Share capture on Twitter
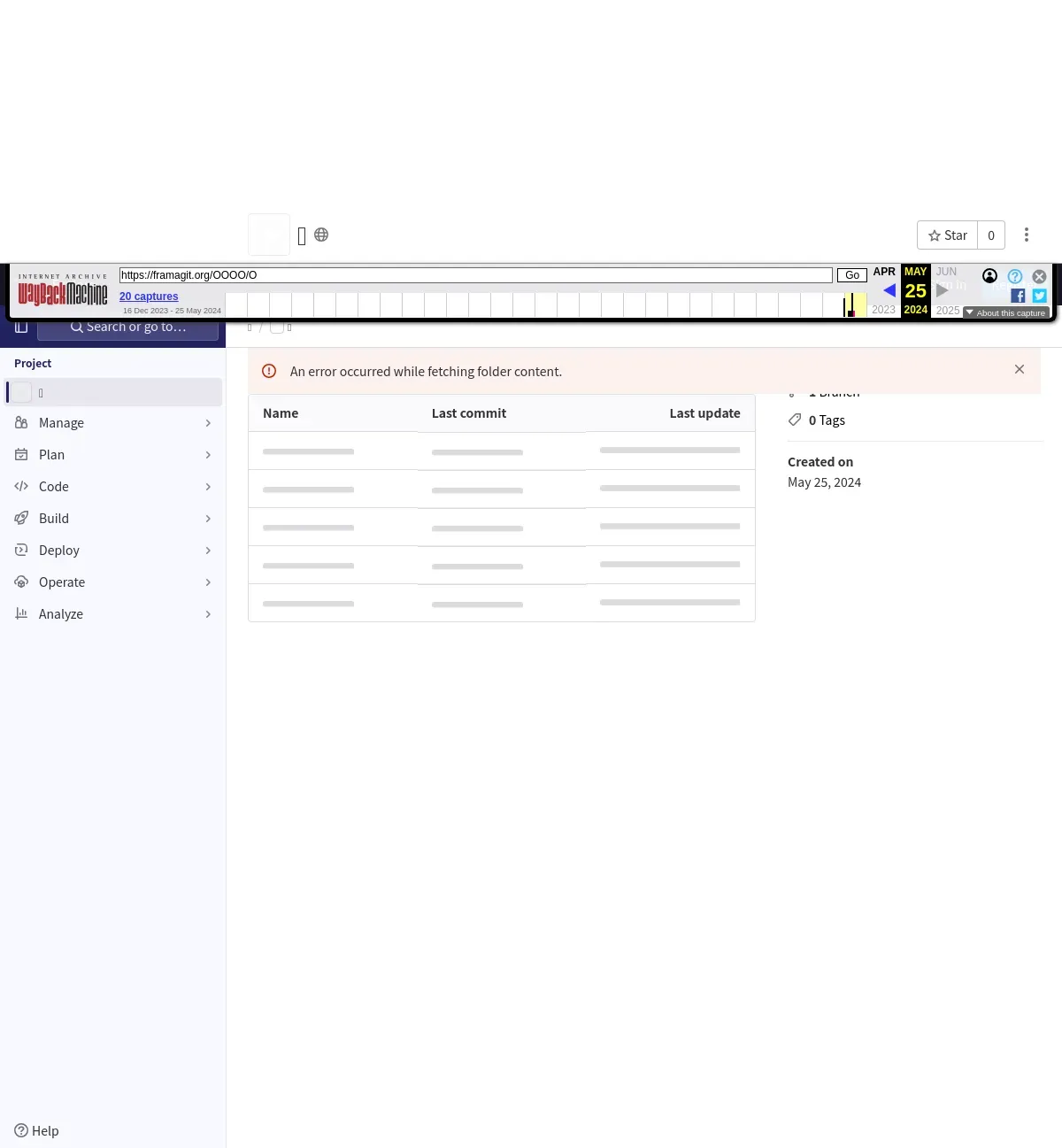This screenshot has width=1062, height=1148. [1040, 296]
